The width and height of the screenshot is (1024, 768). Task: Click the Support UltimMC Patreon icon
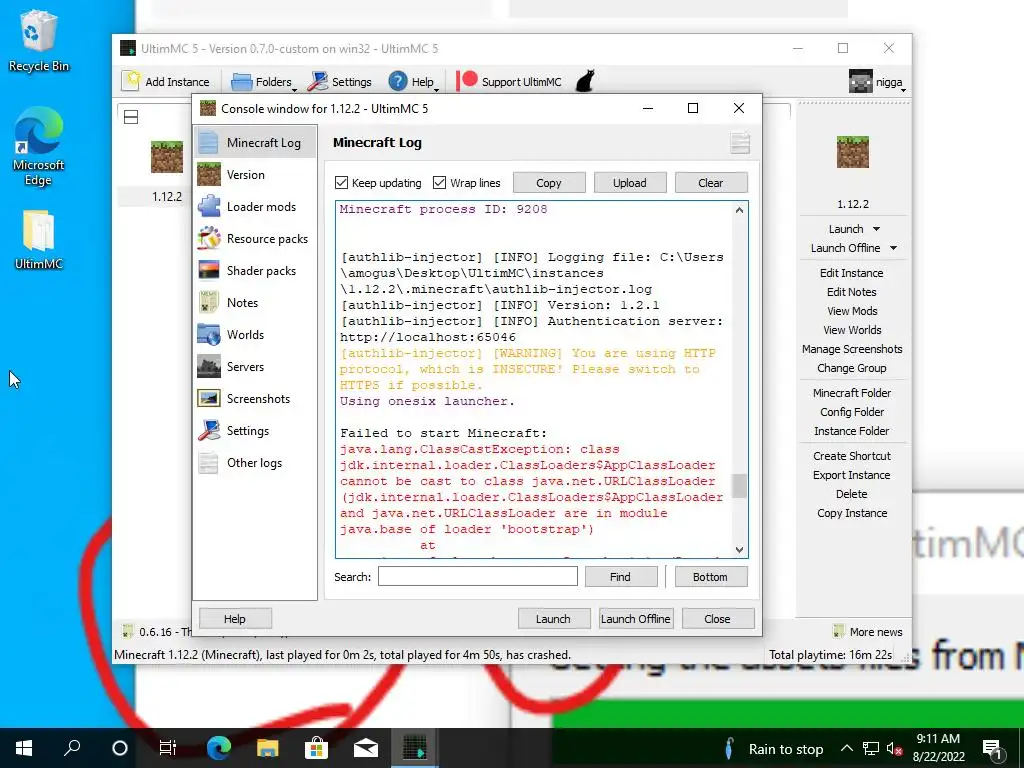click(x=466, y=81)
